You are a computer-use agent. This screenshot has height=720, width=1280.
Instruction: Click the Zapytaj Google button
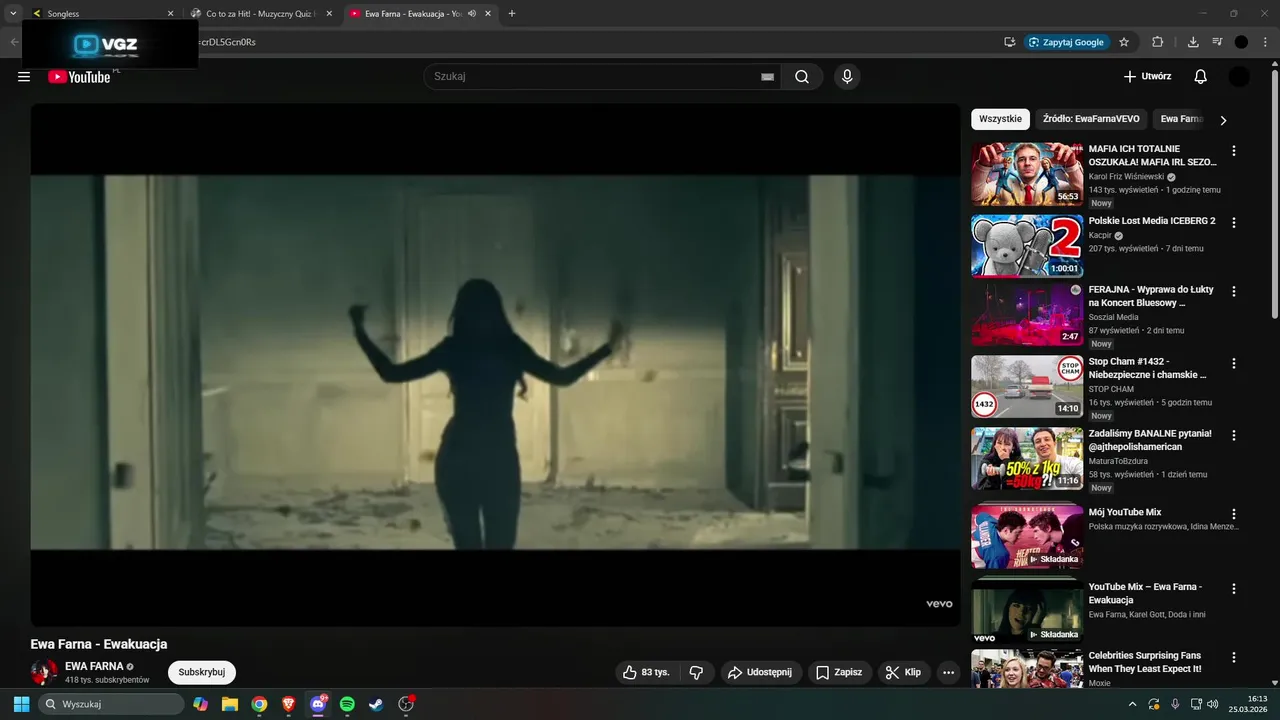1067,42
